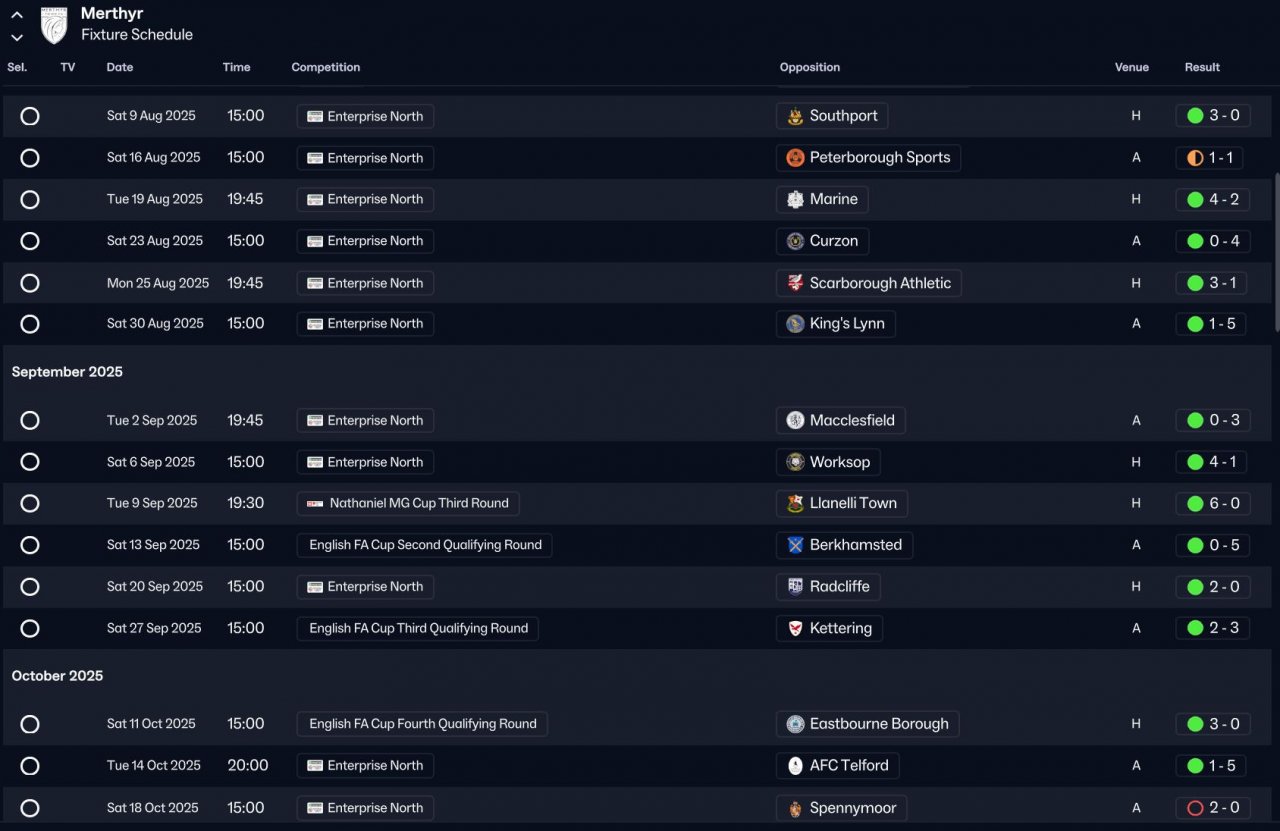Select the Peterborough Sports fixture row circle

pyautogui.click(x=30, y=158)
